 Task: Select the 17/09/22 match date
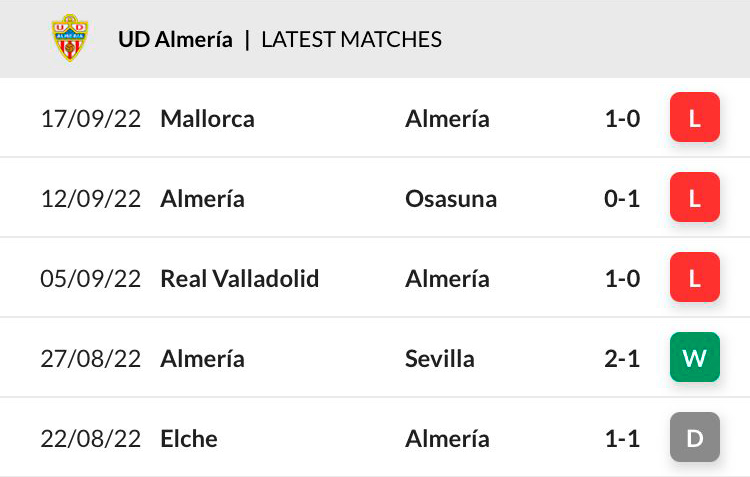(x=91, y=119)
